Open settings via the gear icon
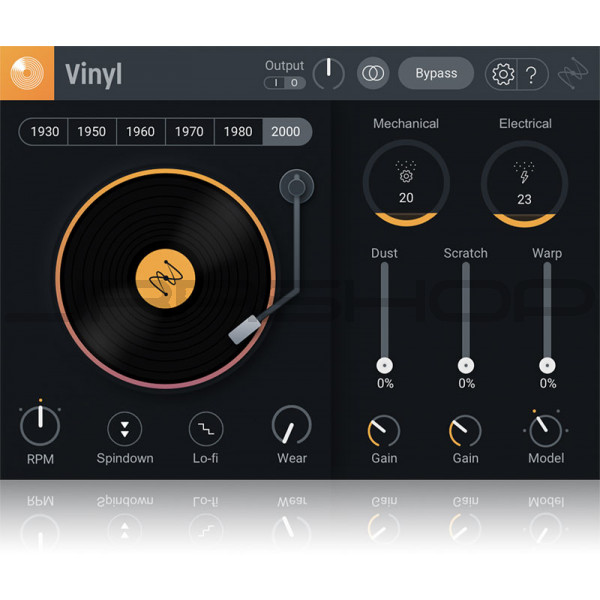Screen dimensions: 600x600 tap(502, 74)
